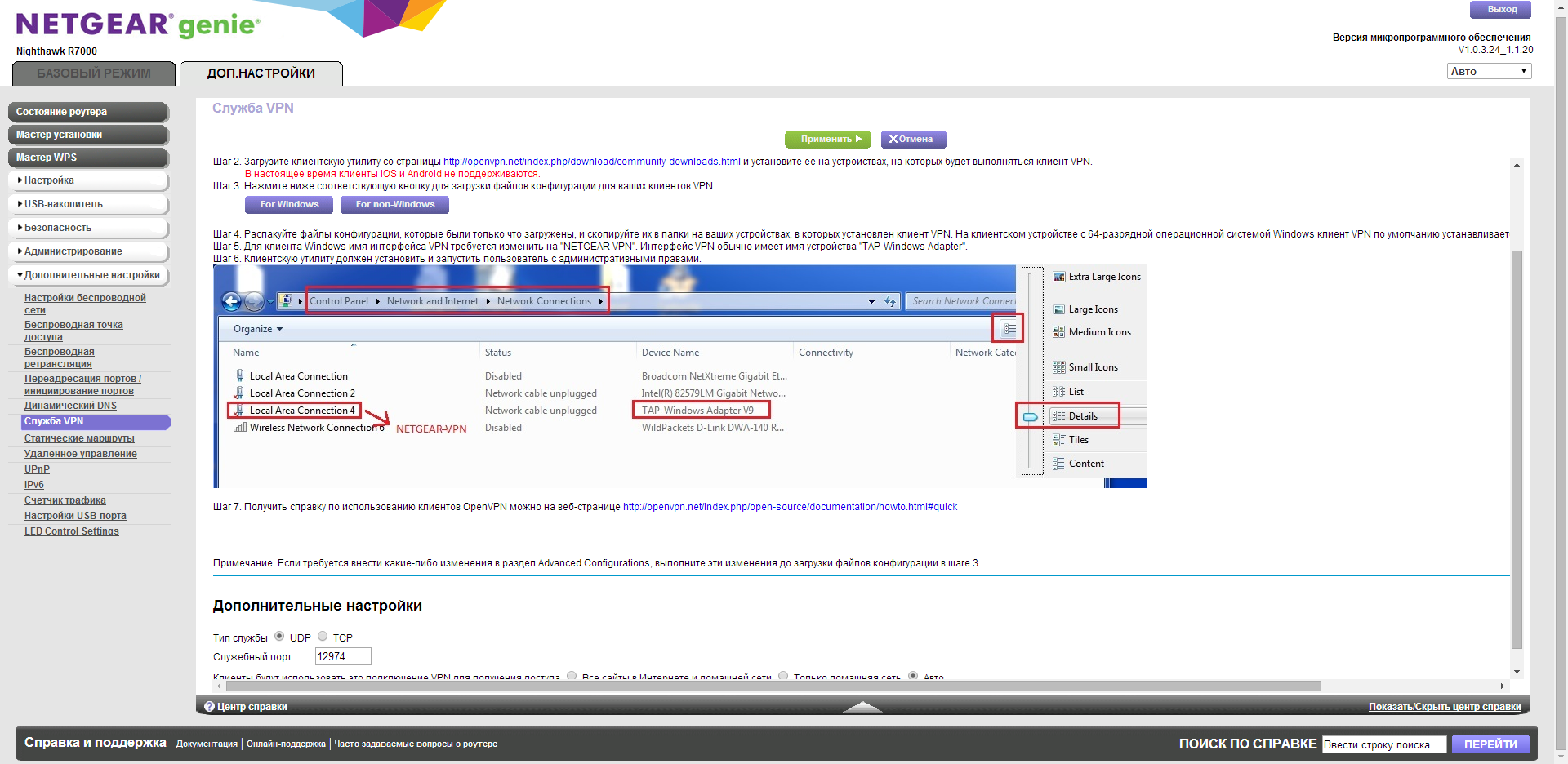
Task: Click the horizontal scrollbar thumb
Action: tap(773, 686)
